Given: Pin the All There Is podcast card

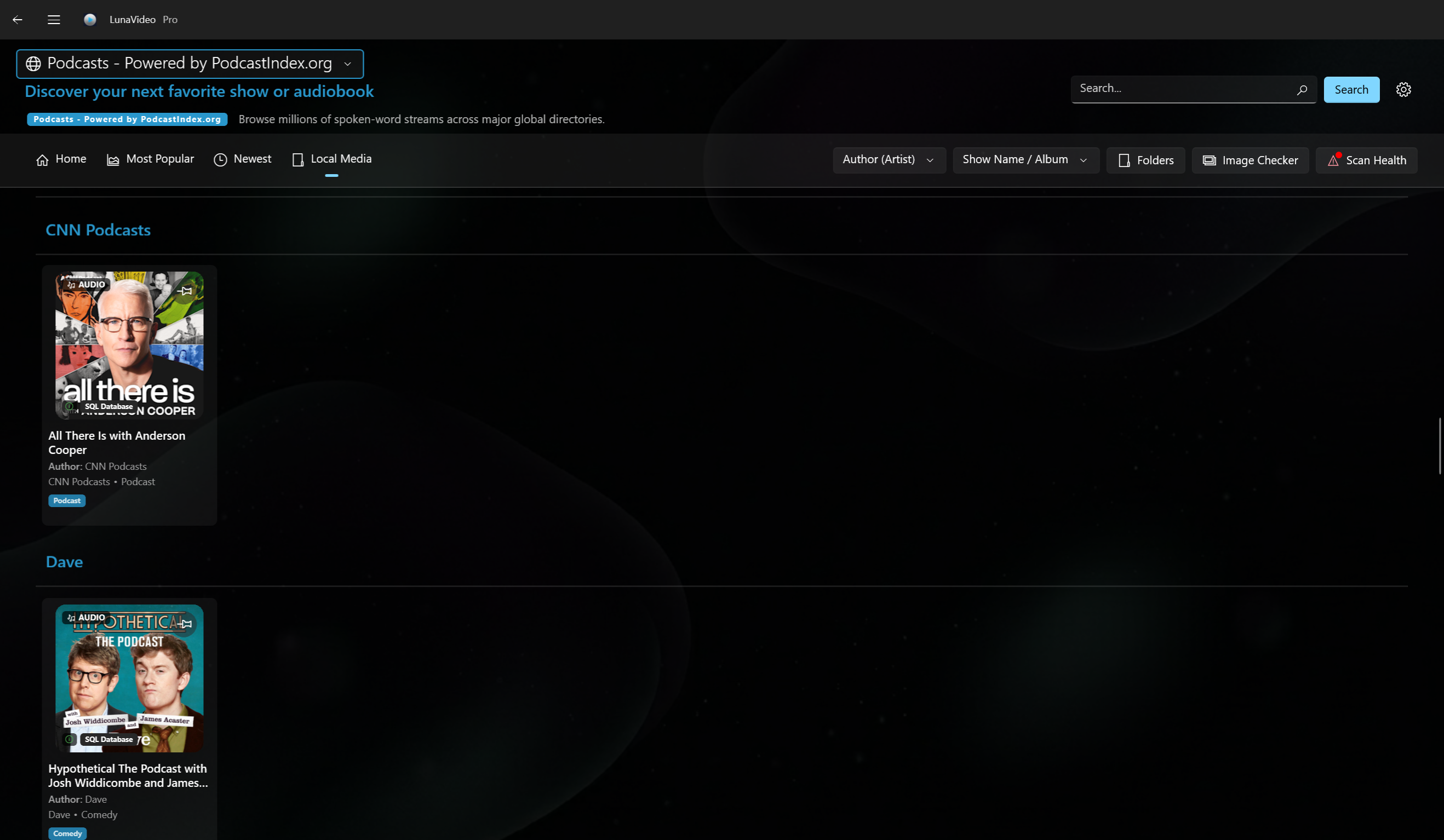Looking at the screenshot, I should (185, 291).
